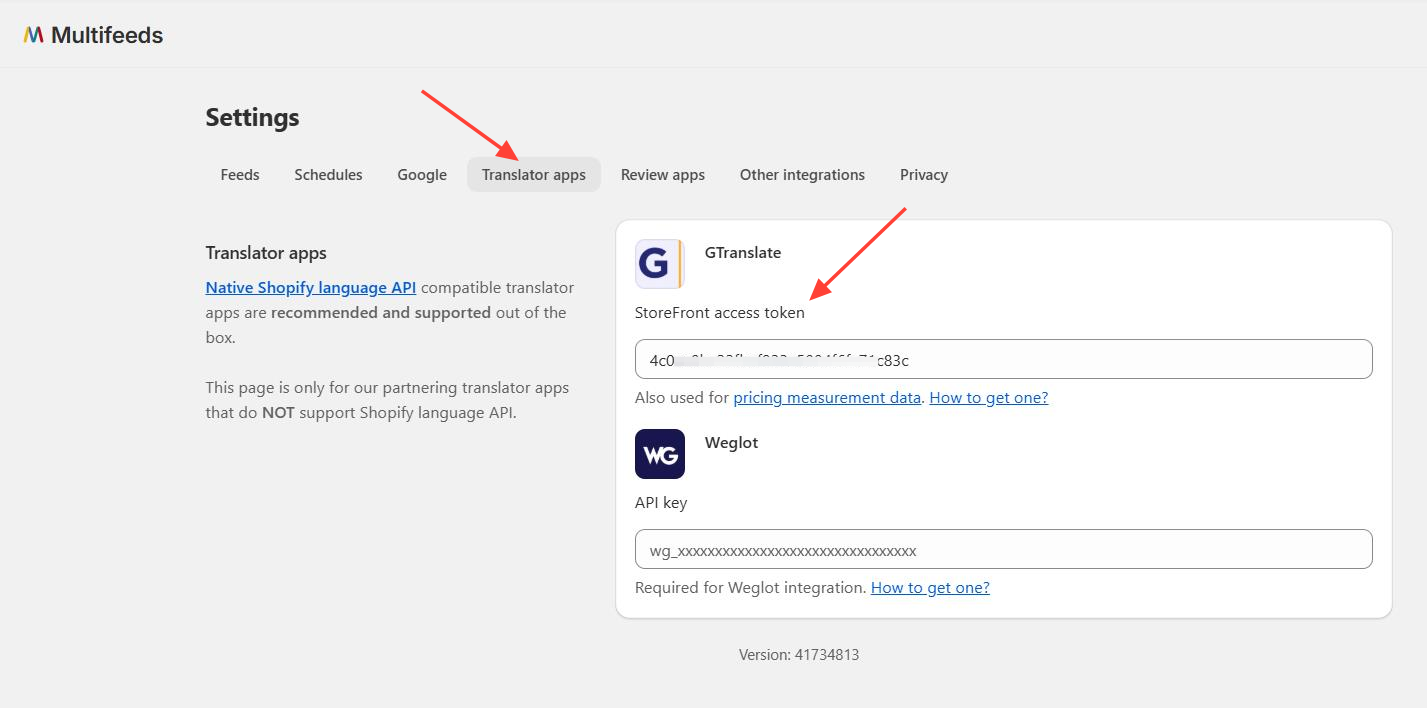Select the Translator apps tab
This screenshot has width=1427, height=708.
(x=534, y=174)
